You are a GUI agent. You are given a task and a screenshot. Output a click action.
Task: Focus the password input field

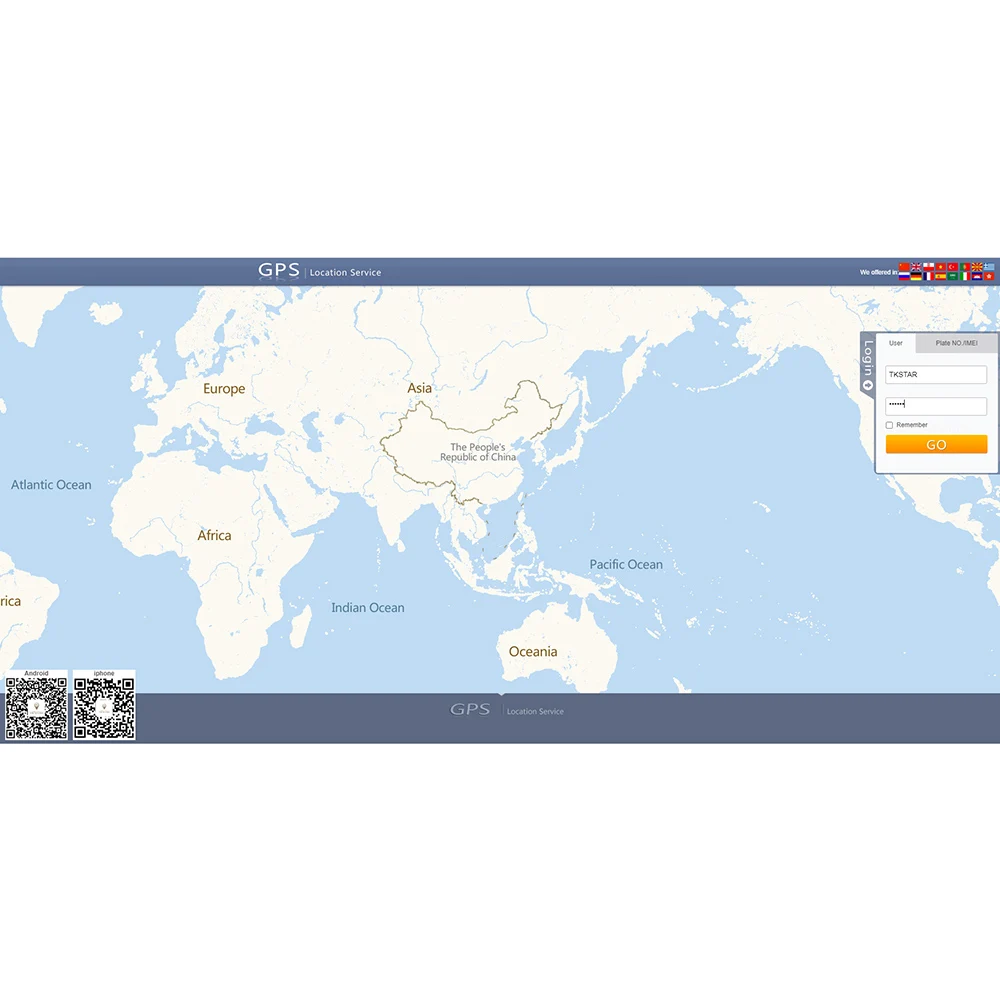tap(936, 406)
